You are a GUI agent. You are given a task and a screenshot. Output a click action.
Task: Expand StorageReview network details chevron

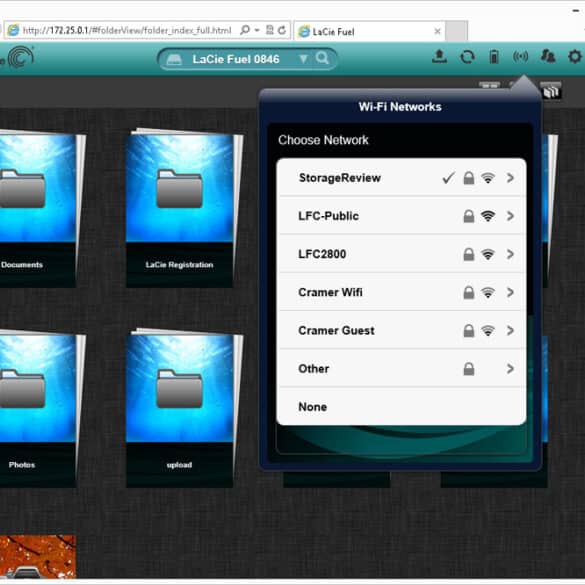click(510, 178)
